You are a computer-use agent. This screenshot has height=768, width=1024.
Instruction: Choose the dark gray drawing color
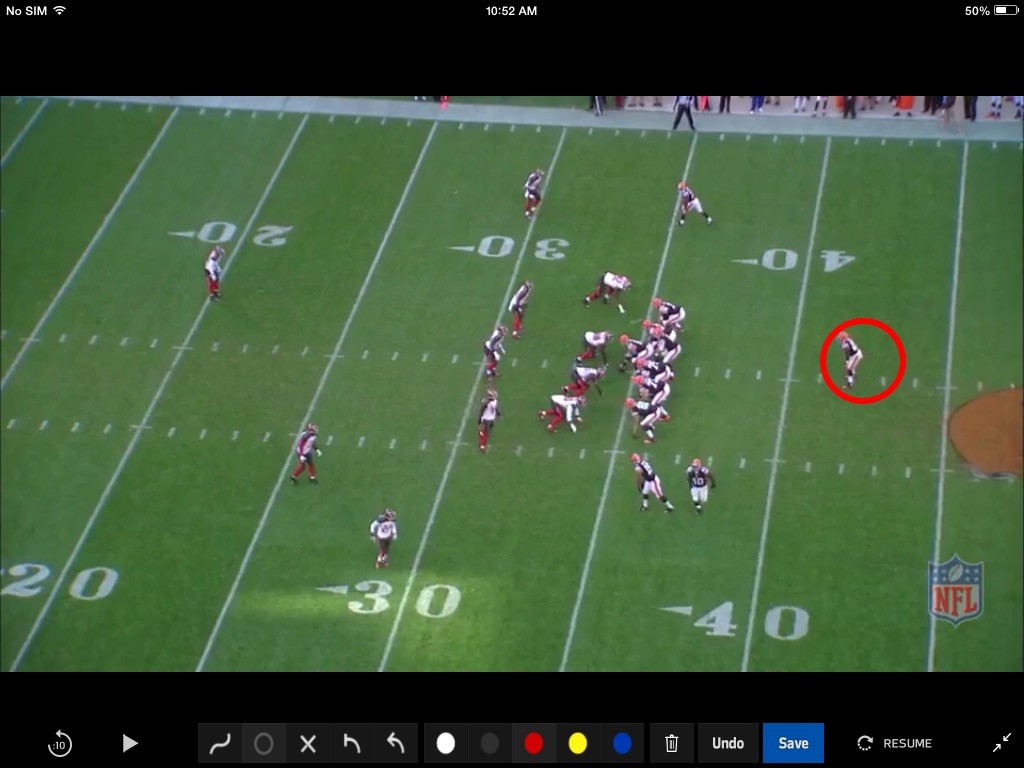click(x=490, y=743)
